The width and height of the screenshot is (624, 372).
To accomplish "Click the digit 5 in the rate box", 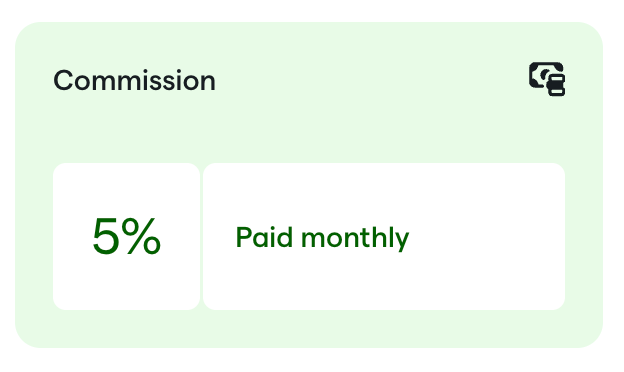I will 106,236.
